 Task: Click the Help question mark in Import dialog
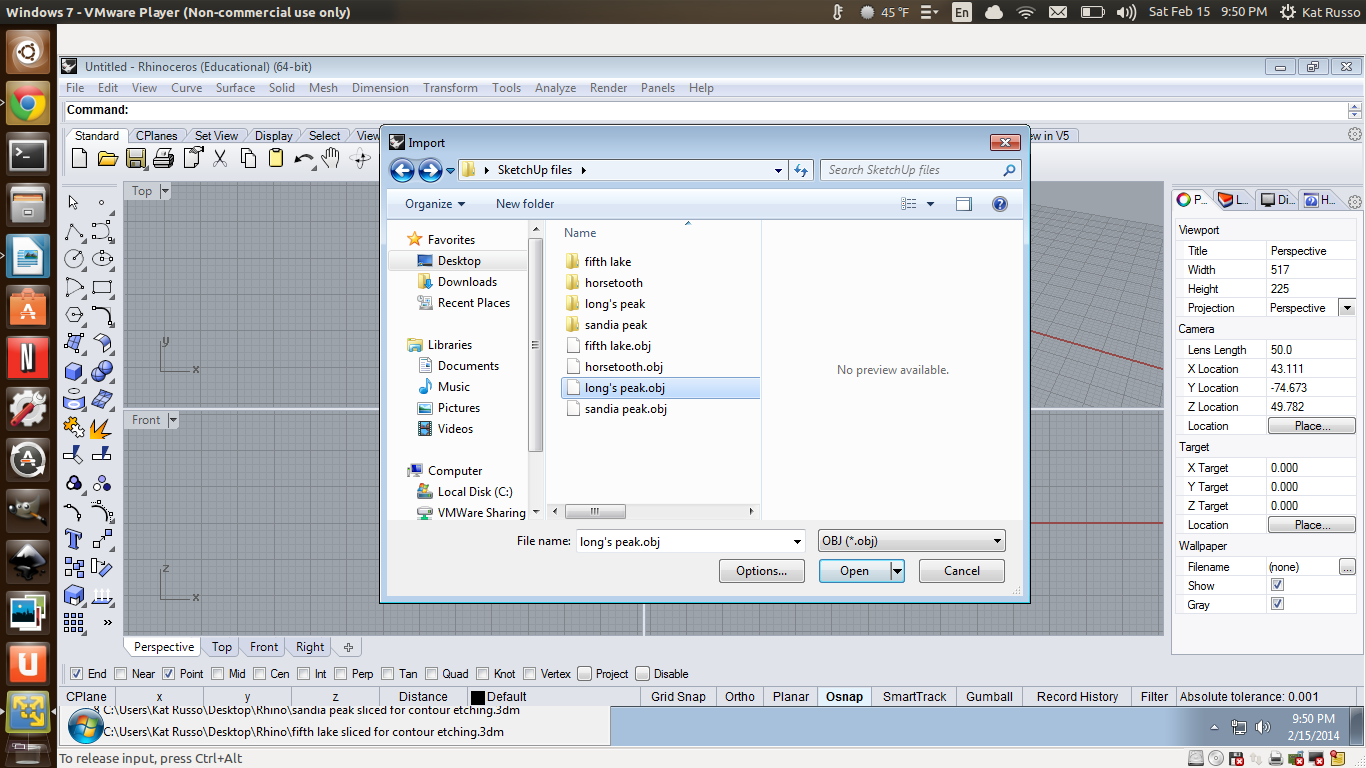click(999, 204)
